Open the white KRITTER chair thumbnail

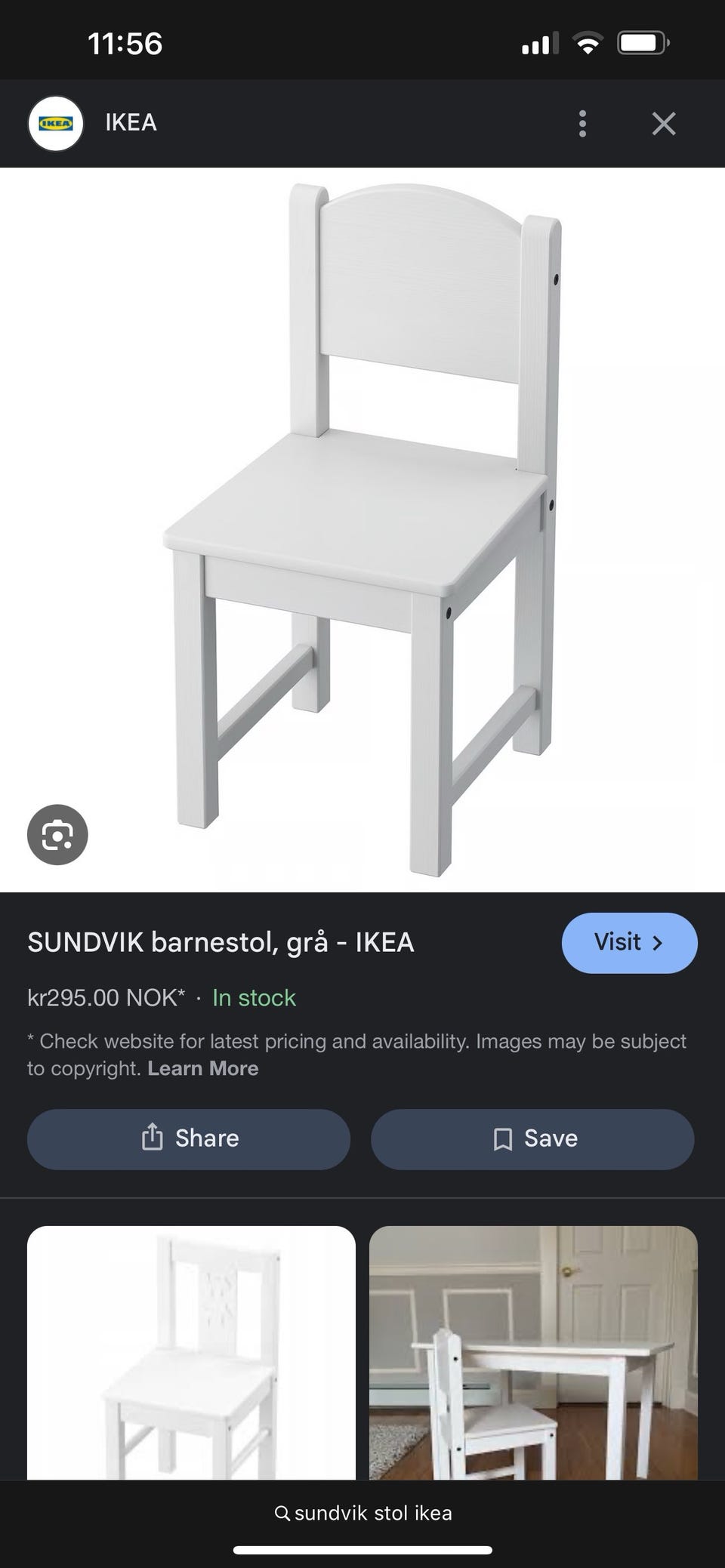[191, 1353]
